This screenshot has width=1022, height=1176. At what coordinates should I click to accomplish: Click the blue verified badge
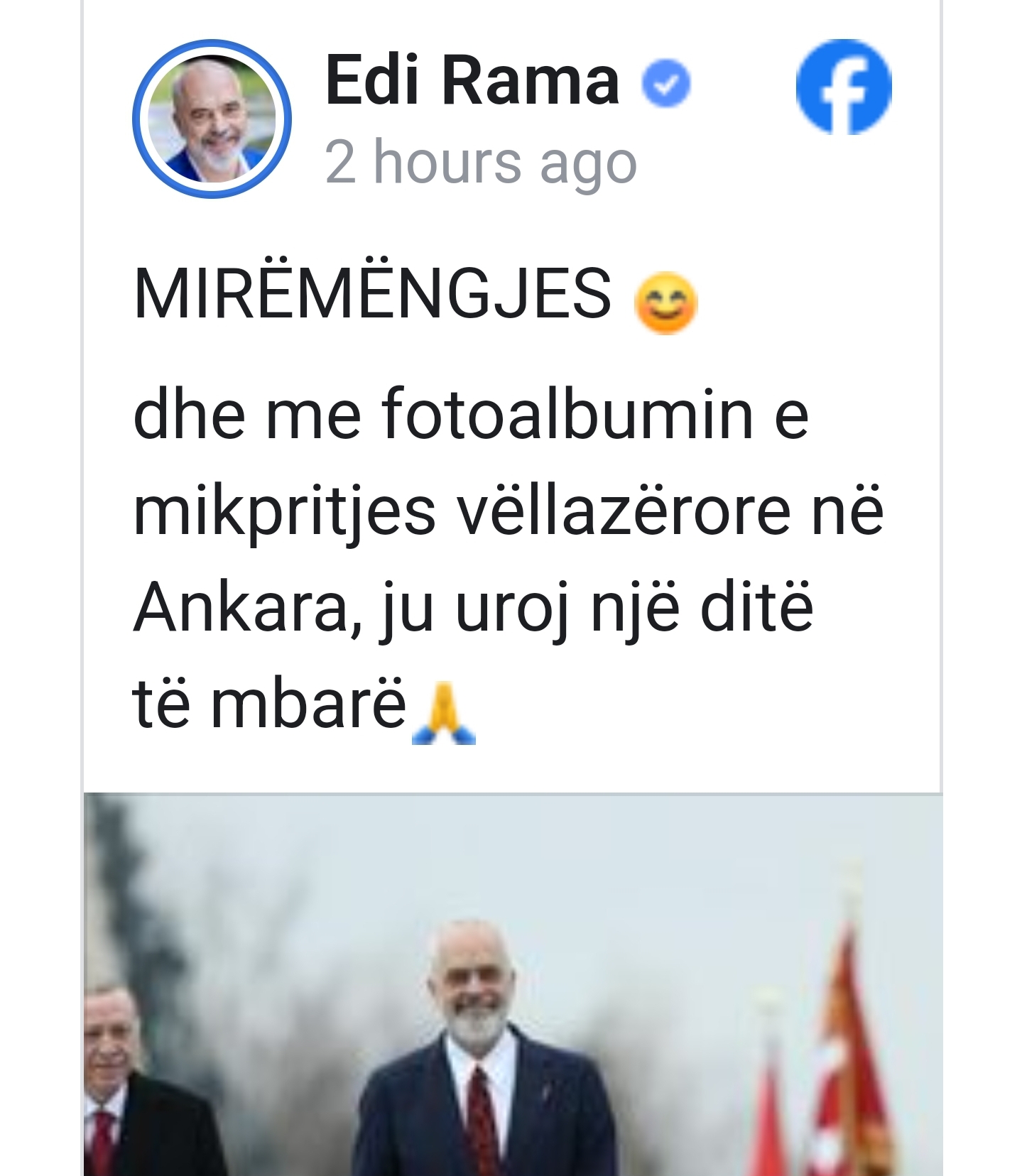pyautogui.click(x=666, y=84)
